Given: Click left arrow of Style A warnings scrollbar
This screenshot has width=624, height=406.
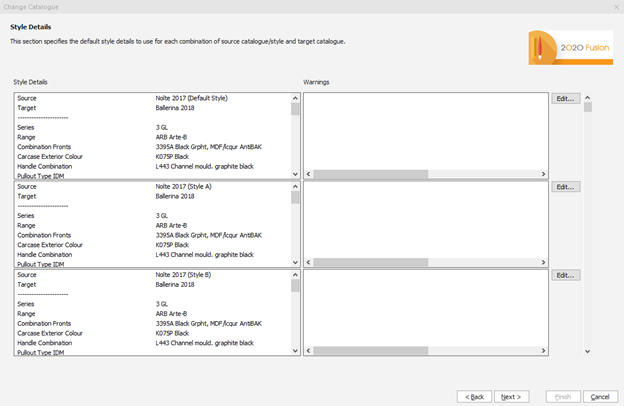Looking at the screenshot, I should [308, 262].
